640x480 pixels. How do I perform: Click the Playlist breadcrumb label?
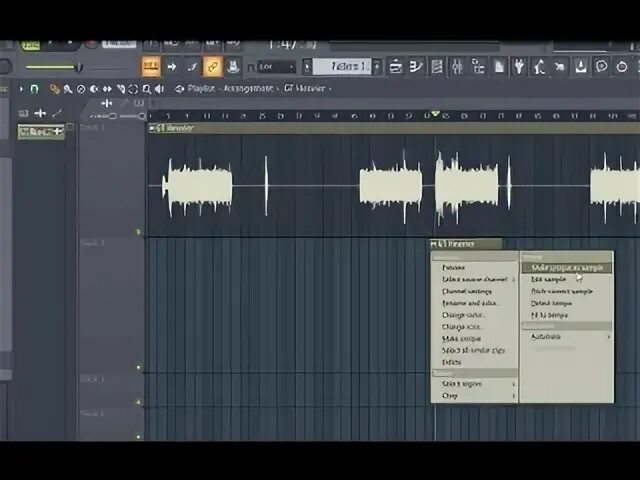pyautogui.click(x=201, y=89)
